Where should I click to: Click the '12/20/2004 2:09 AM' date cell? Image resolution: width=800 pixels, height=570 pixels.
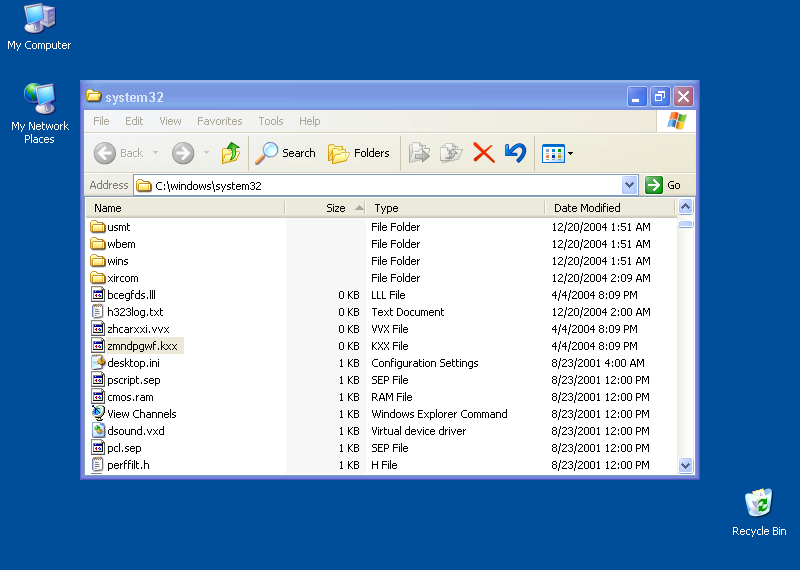601,278
